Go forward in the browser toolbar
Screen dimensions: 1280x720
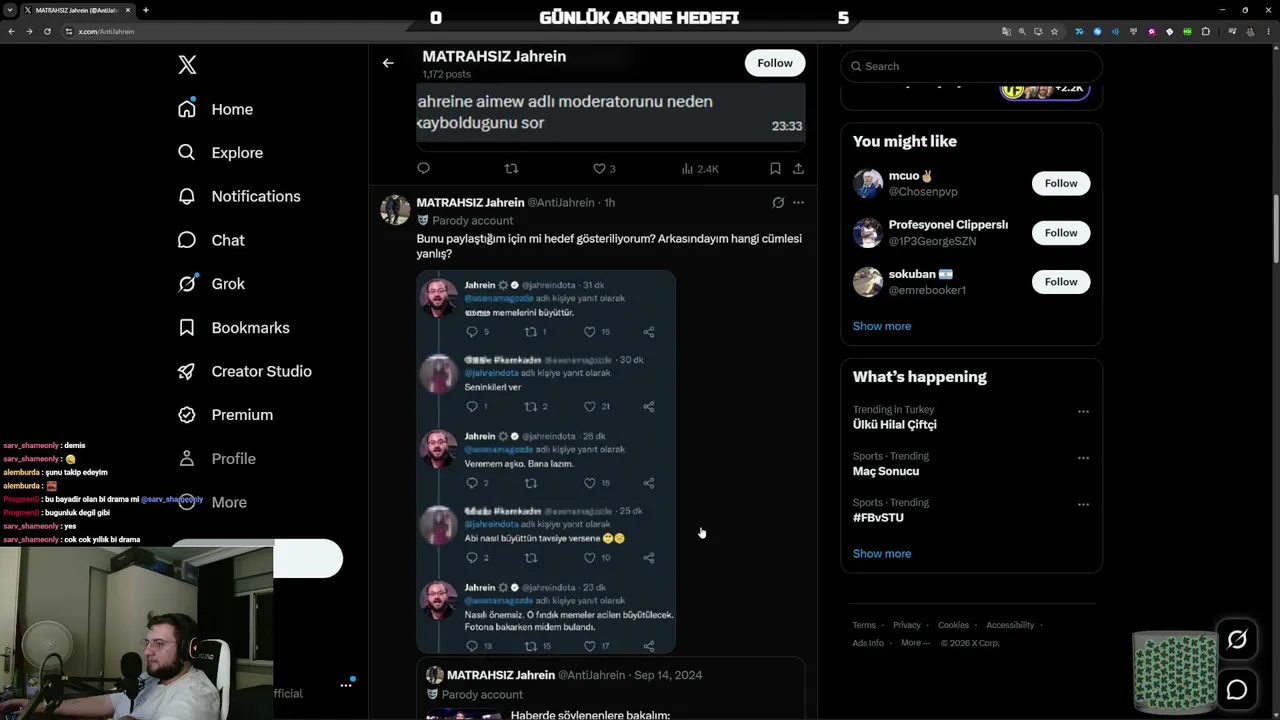click(x=29, y=31)
